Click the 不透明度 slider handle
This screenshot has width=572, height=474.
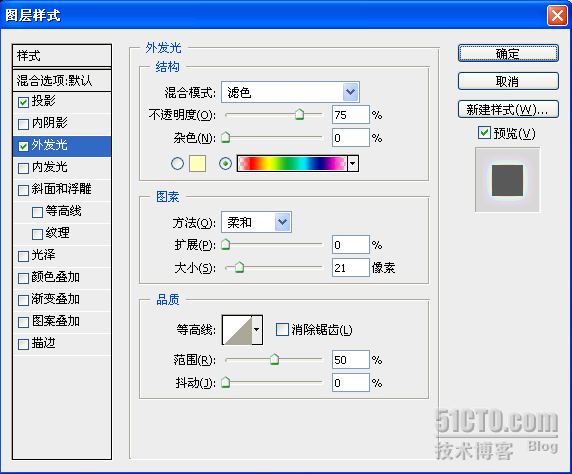(299, 114)
